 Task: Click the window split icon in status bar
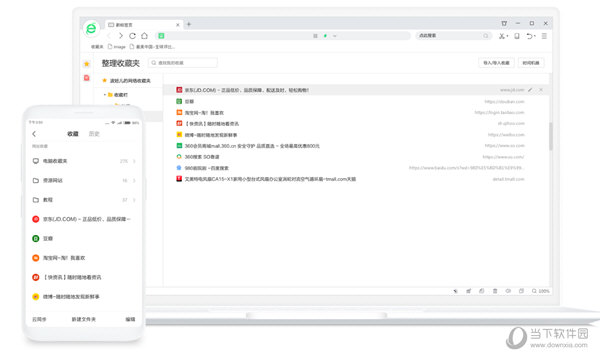521,291
